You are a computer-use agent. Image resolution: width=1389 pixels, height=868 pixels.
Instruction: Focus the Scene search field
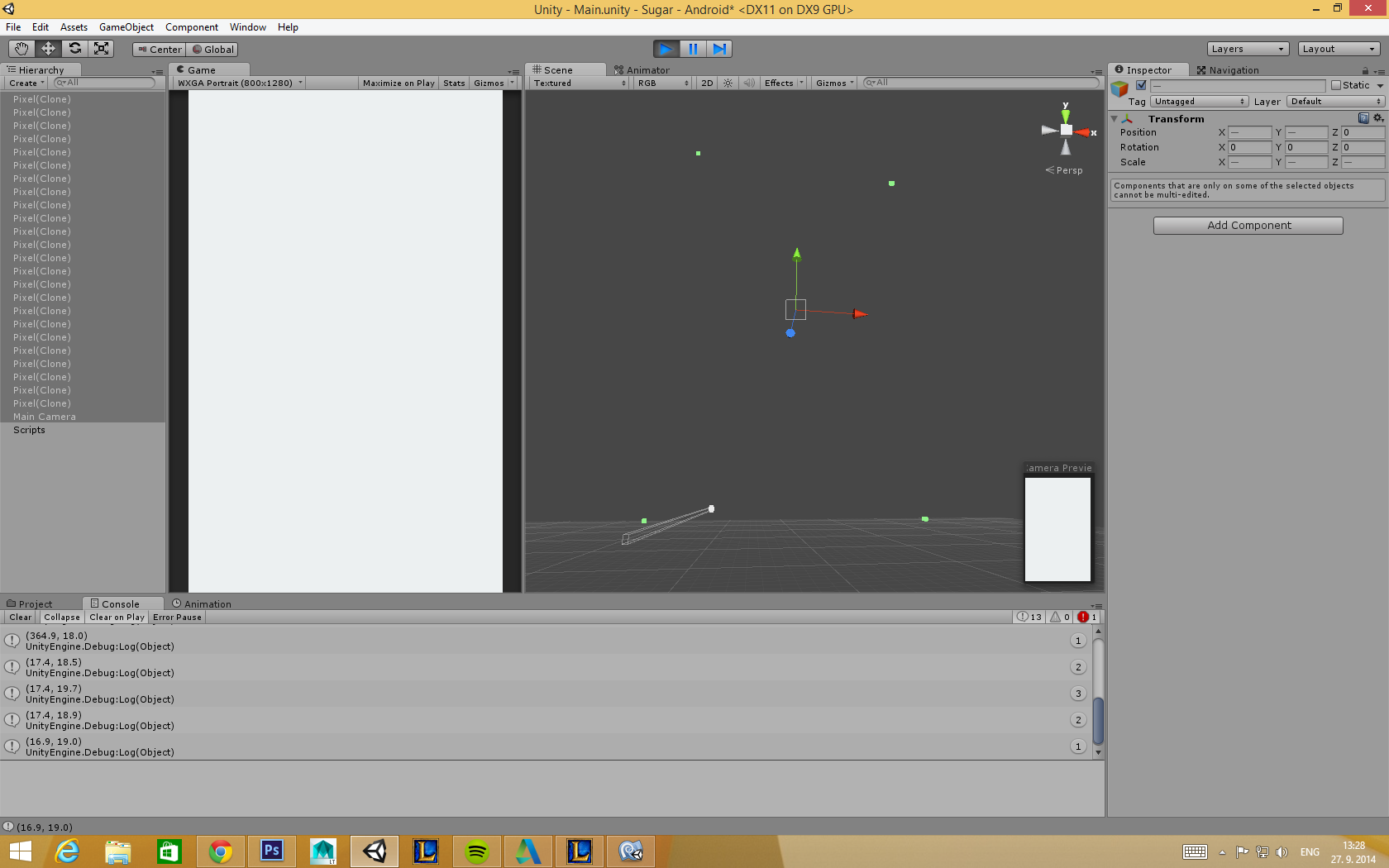[981, 83]
